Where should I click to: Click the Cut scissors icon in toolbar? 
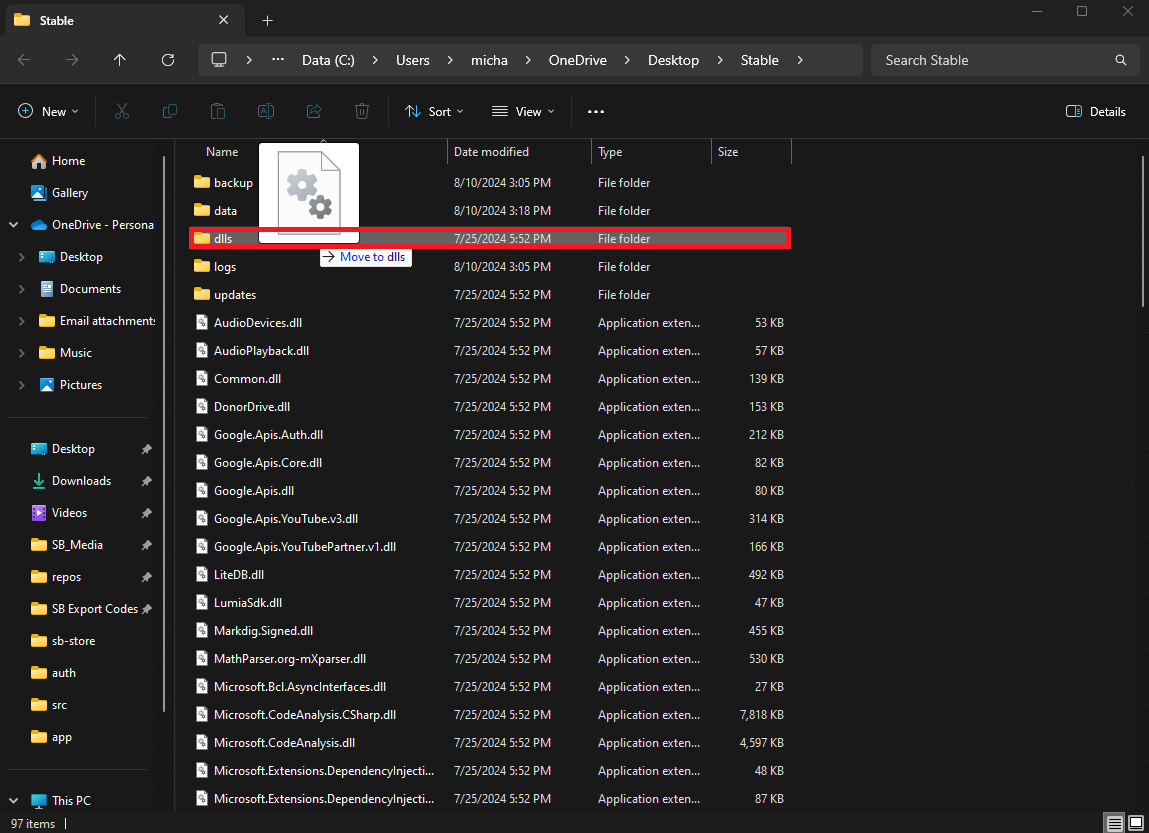point(122,112)
